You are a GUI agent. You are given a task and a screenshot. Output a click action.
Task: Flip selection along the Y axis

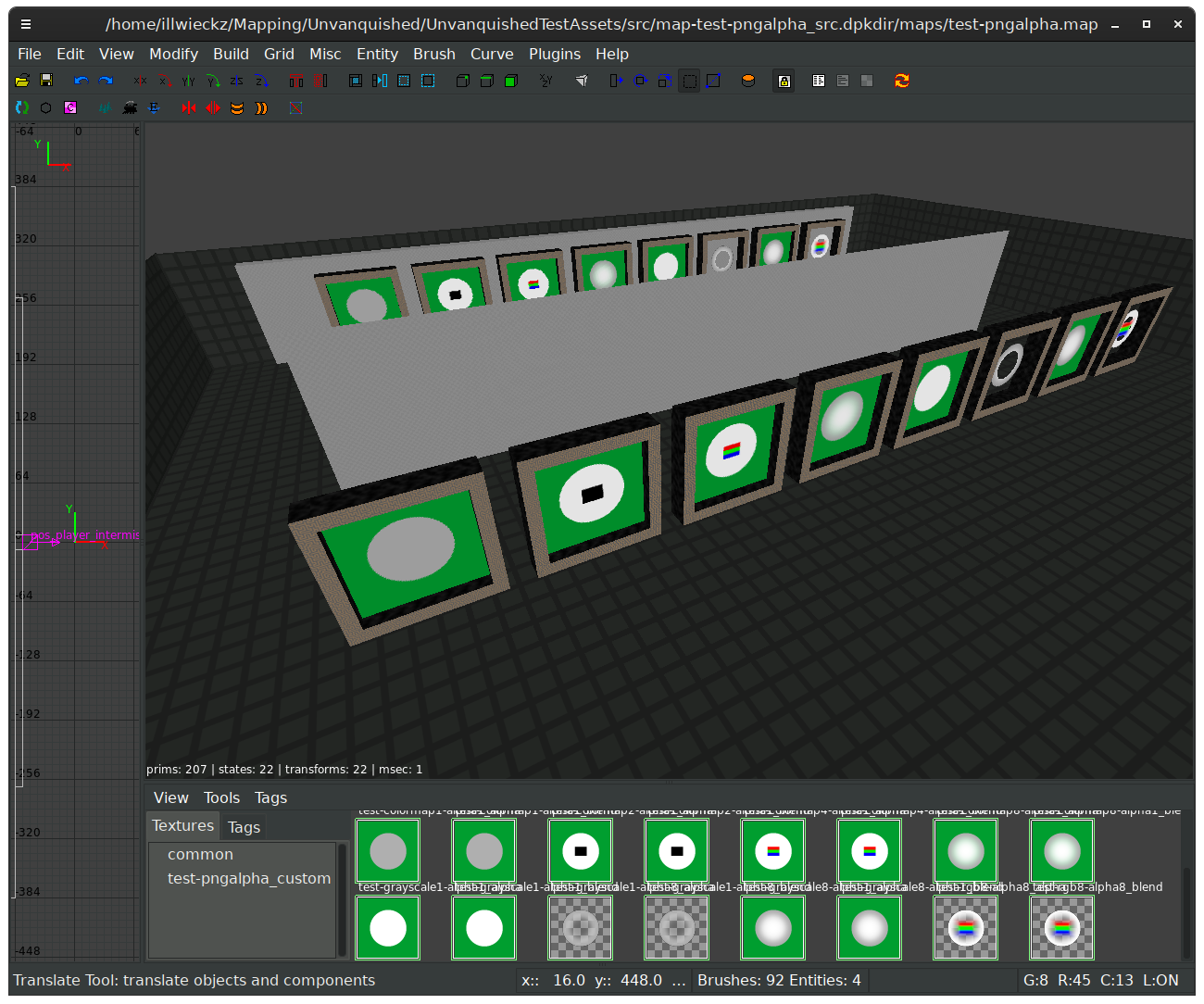[x=189, y=81]
